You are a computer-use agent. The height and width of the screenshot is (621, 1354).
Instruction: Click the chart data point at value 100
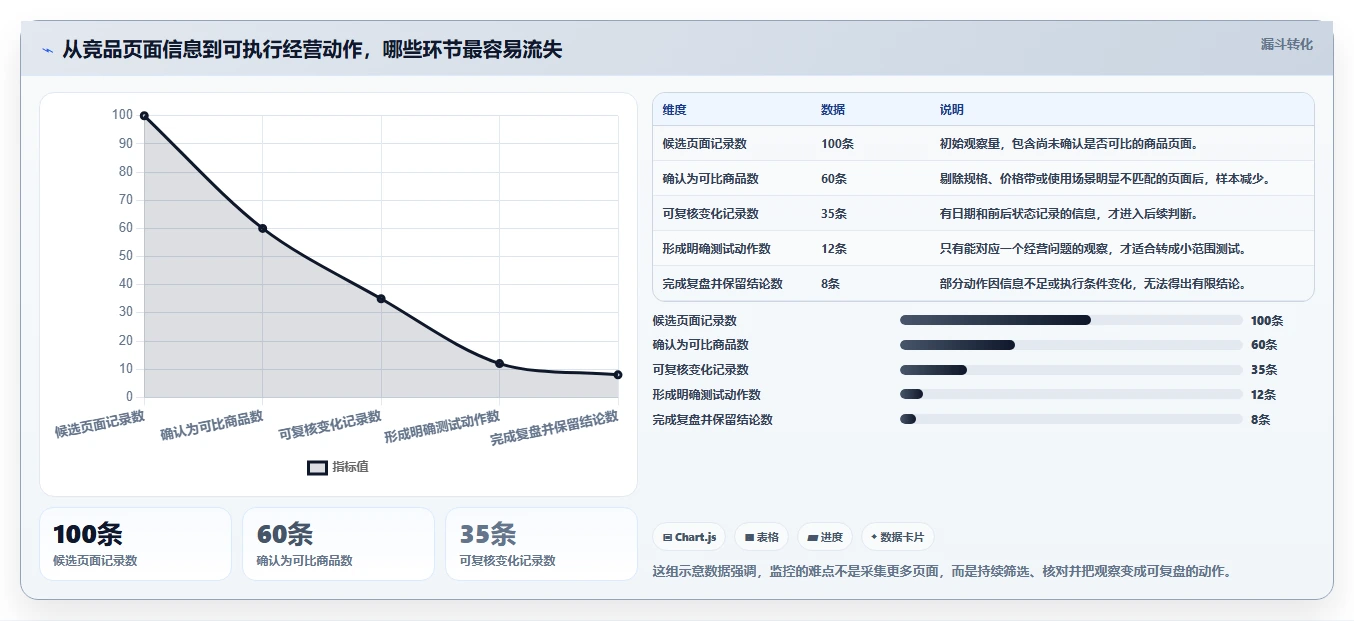coord(144,116)
